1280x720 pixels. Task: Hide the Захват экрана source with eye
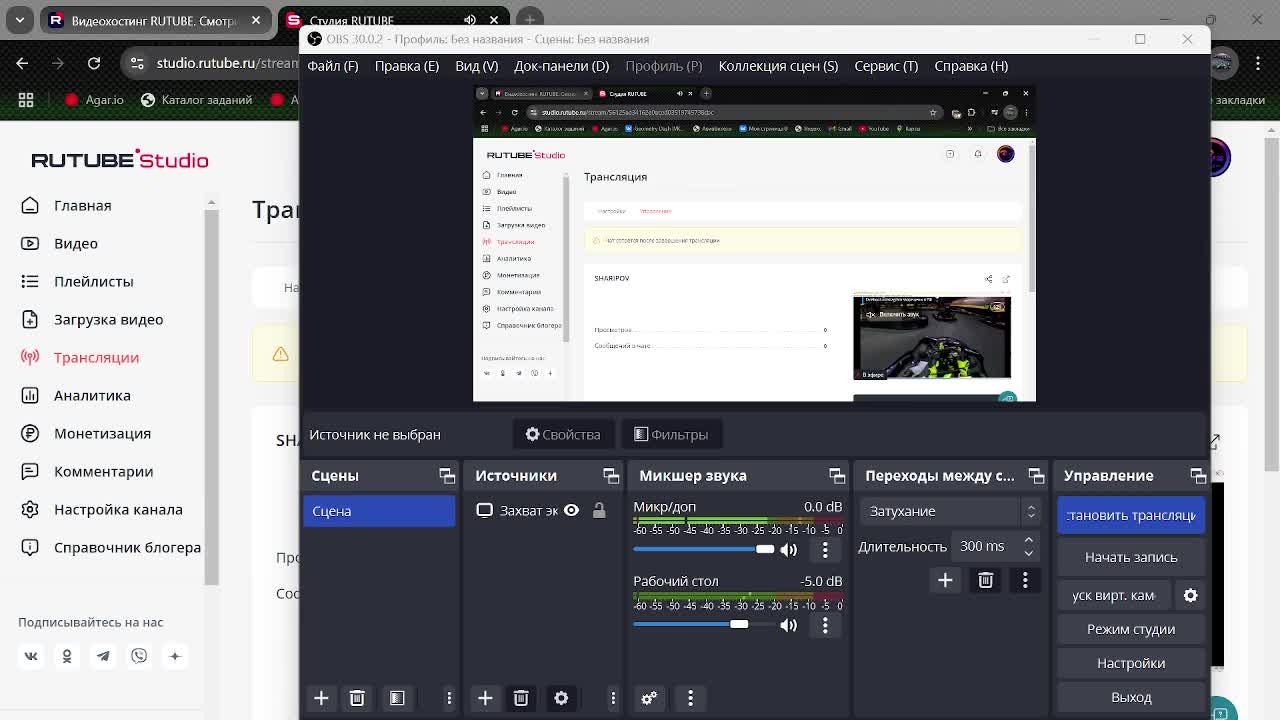pos(571,511)
